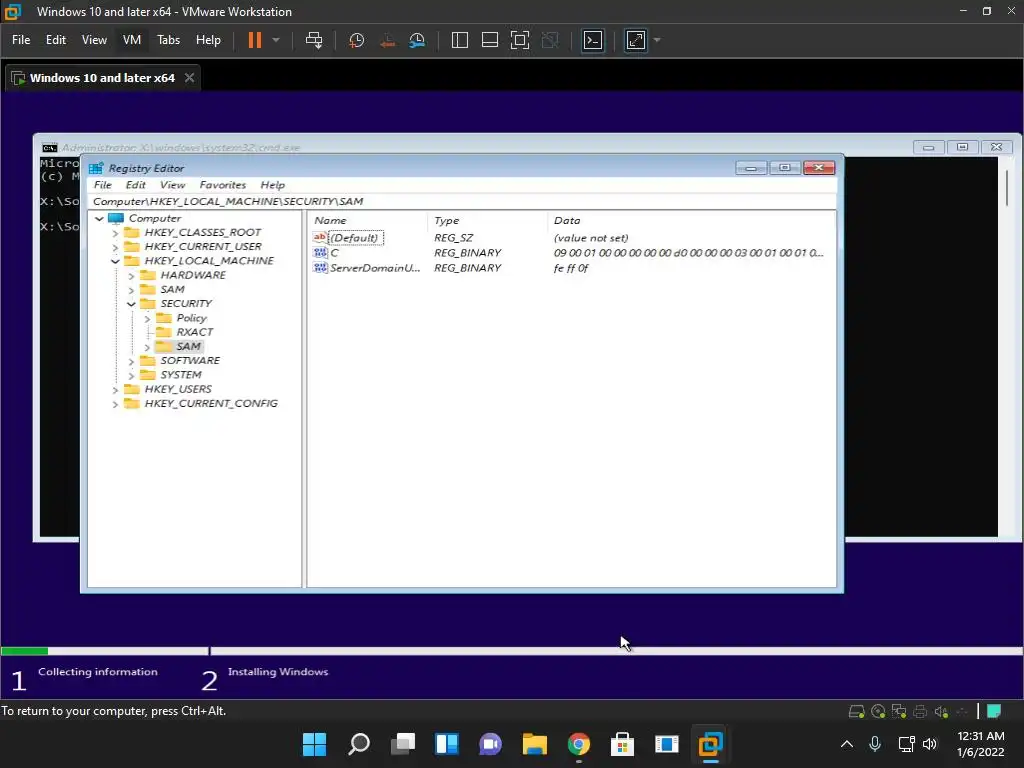Image resolution: width=1024 pixels, height=768 pixels.
Task: Expand the SYSTEM key
Action: (131, 376)
